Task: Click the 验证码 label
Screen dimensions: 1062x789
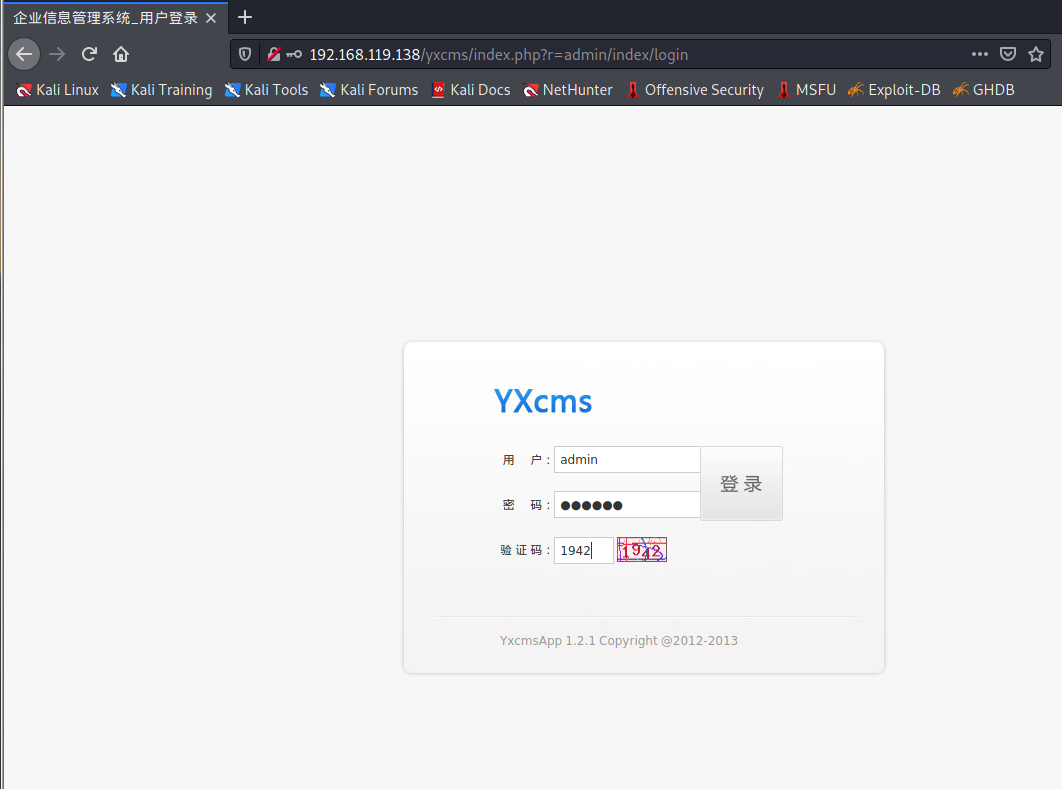Action: 525,550
